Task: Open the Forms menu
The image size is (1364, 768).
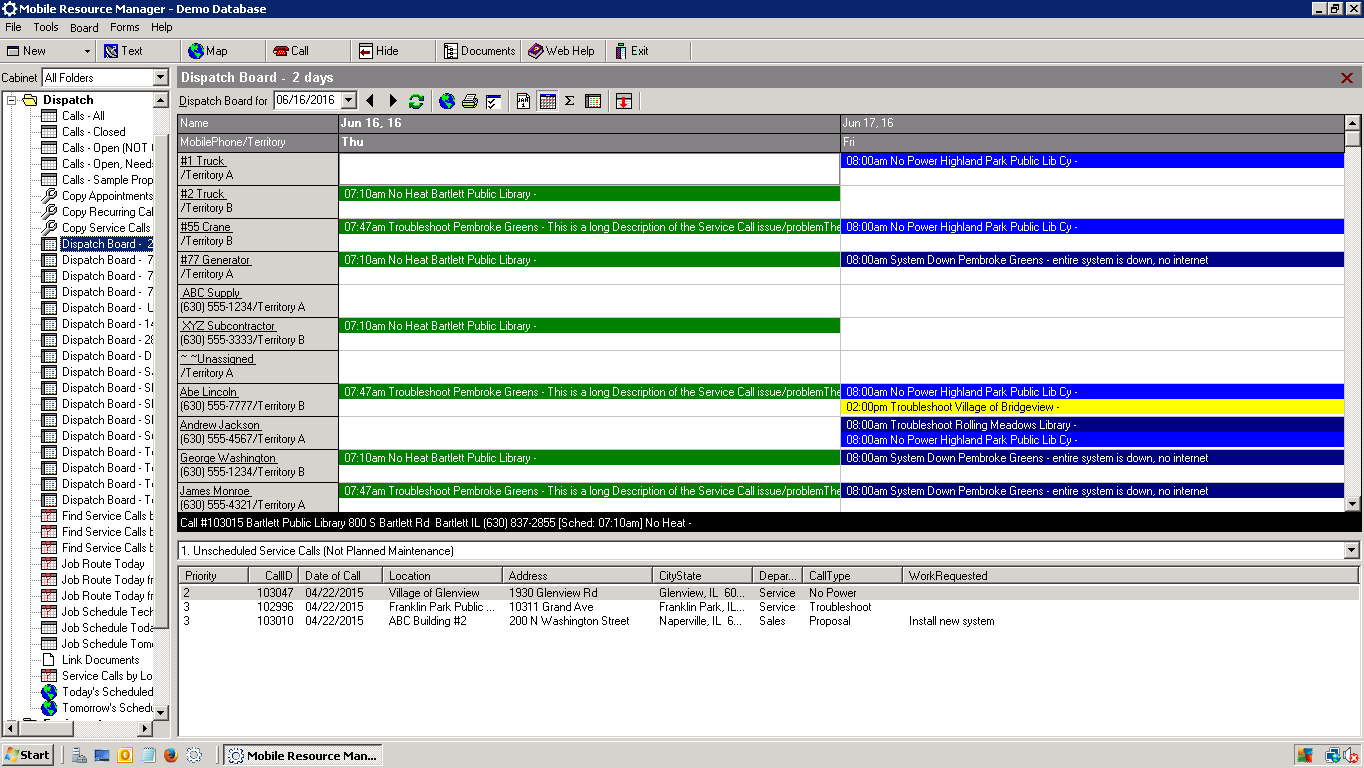Action: click(x=125, y=27)
